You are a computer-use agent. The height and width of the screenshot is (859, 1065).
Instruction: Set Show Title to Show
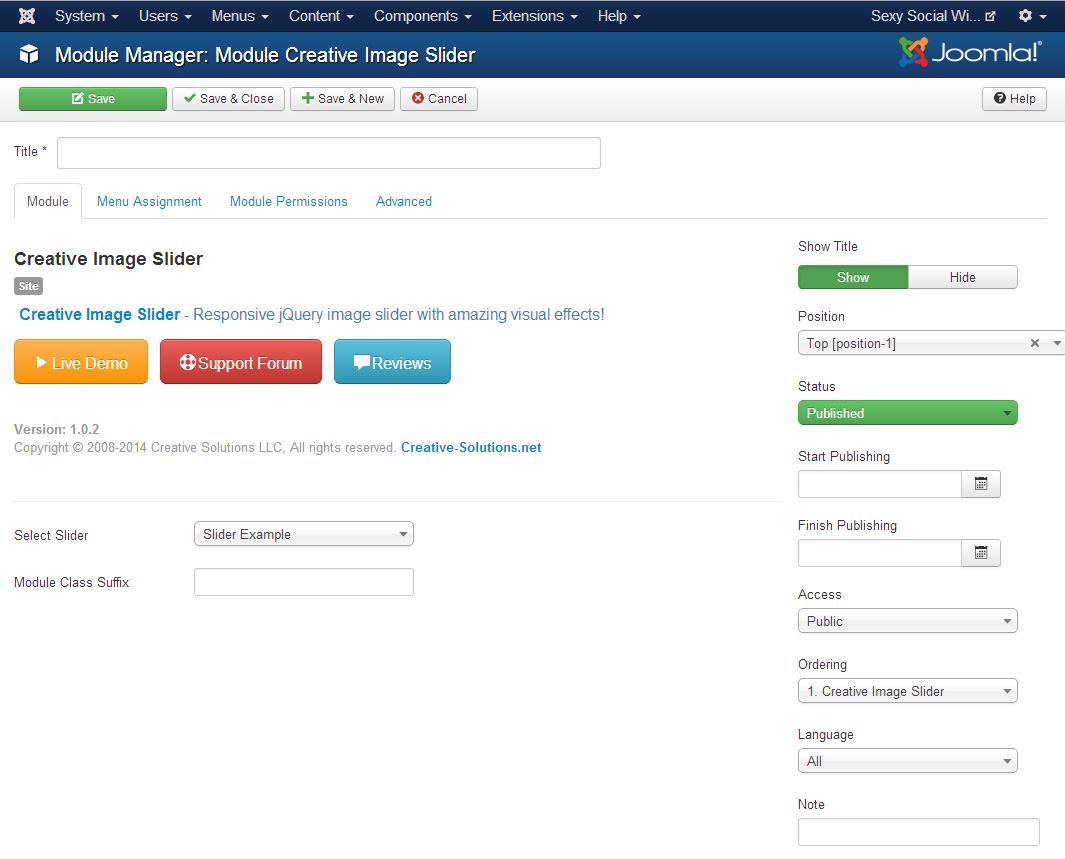(x=853, y=277)
